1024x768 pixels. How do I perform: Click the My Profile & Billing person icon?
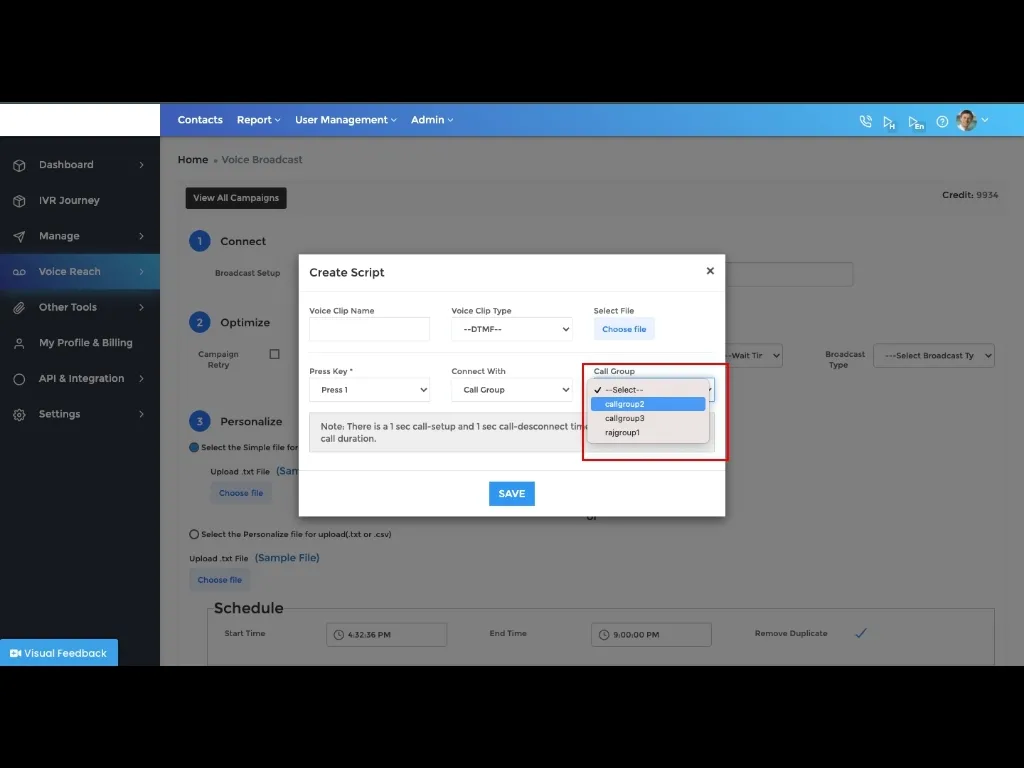[20, 344]
